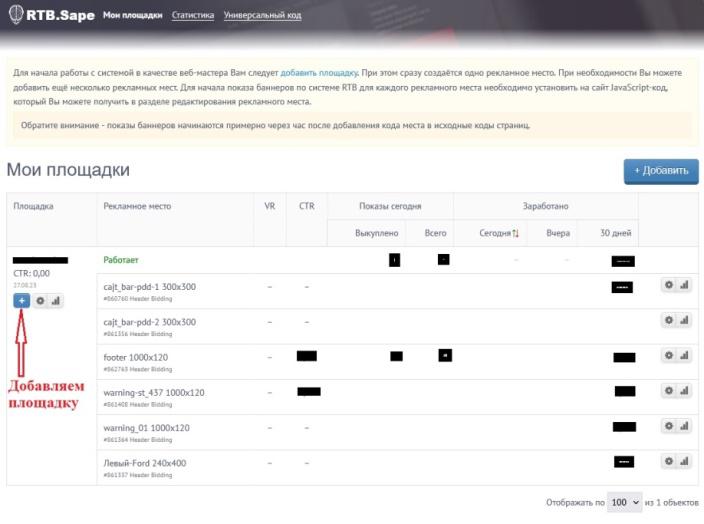Click the CTR: 0,00 site value

coord(31,273)
